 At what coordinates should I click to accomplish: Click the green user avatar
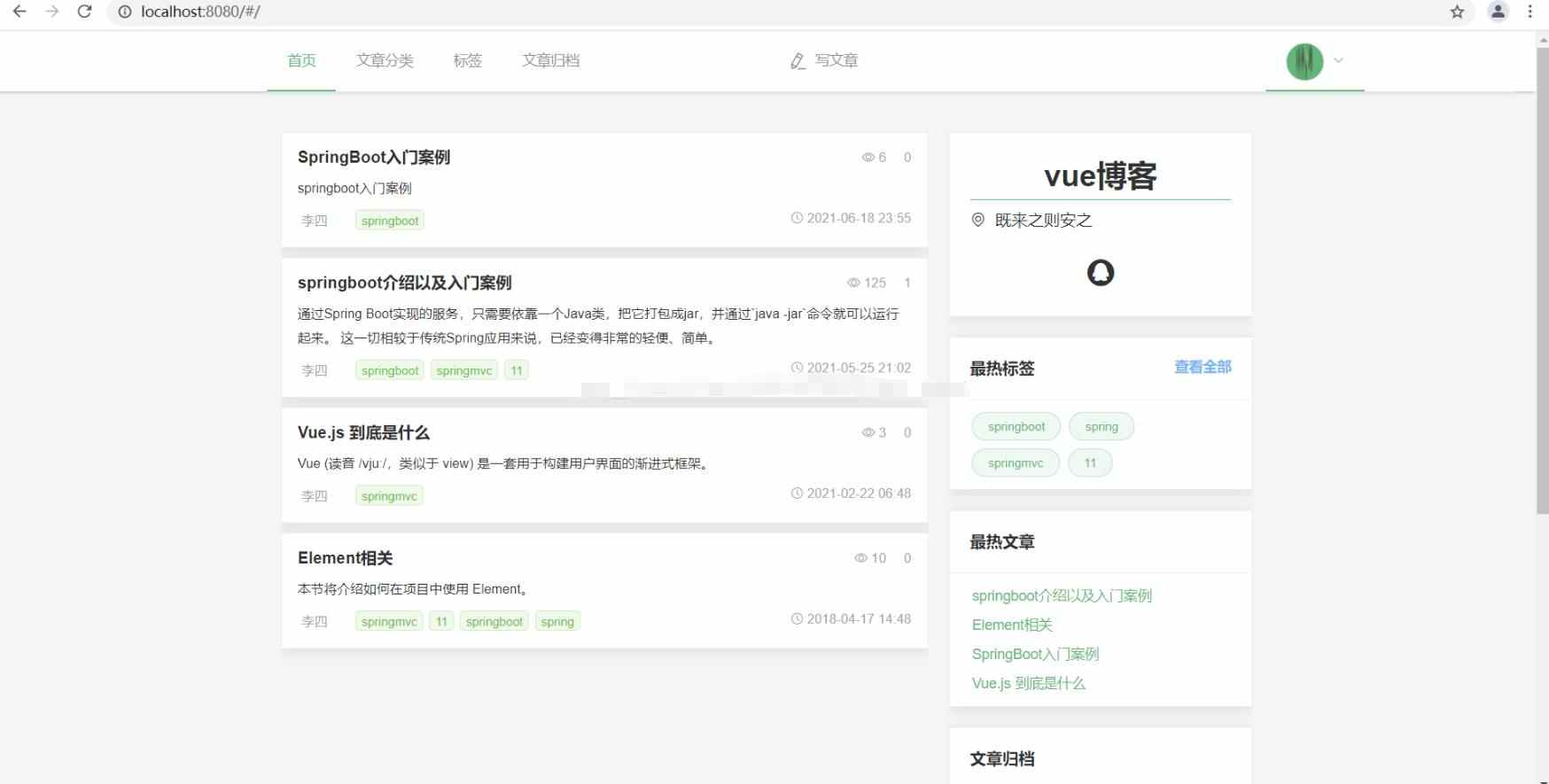(1304, 61)
